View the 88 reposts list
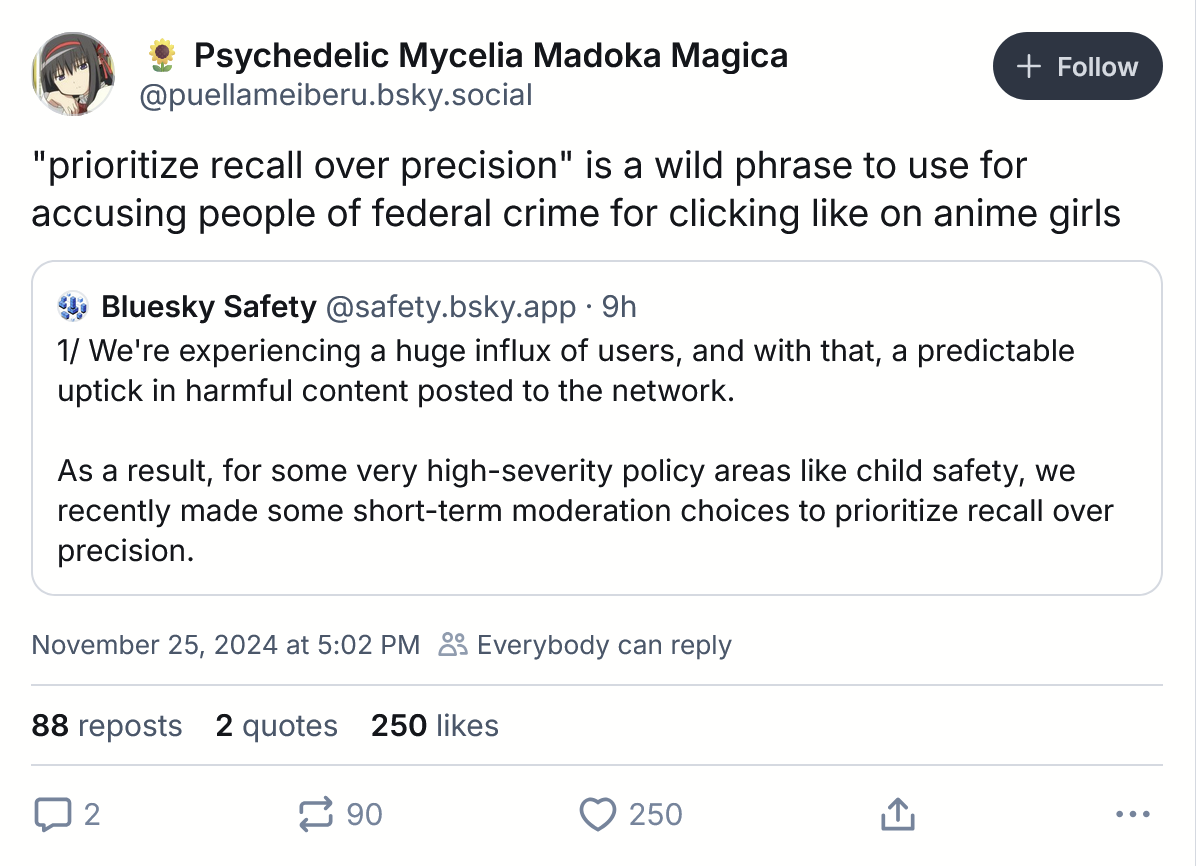The height and width of the screenshot is (866, 1196). (x=107, y=725)
